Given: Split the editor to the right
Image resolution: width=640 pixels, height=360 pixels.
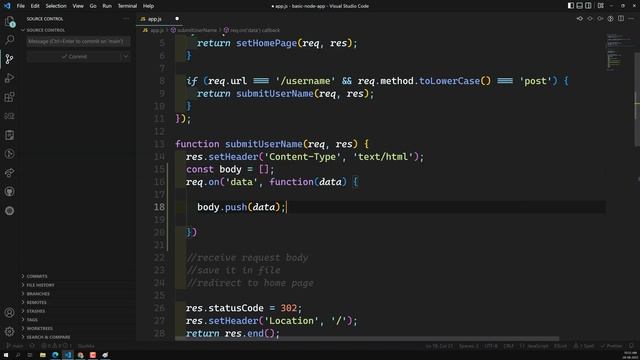Looking at the screenshot, I should point(621,19).
